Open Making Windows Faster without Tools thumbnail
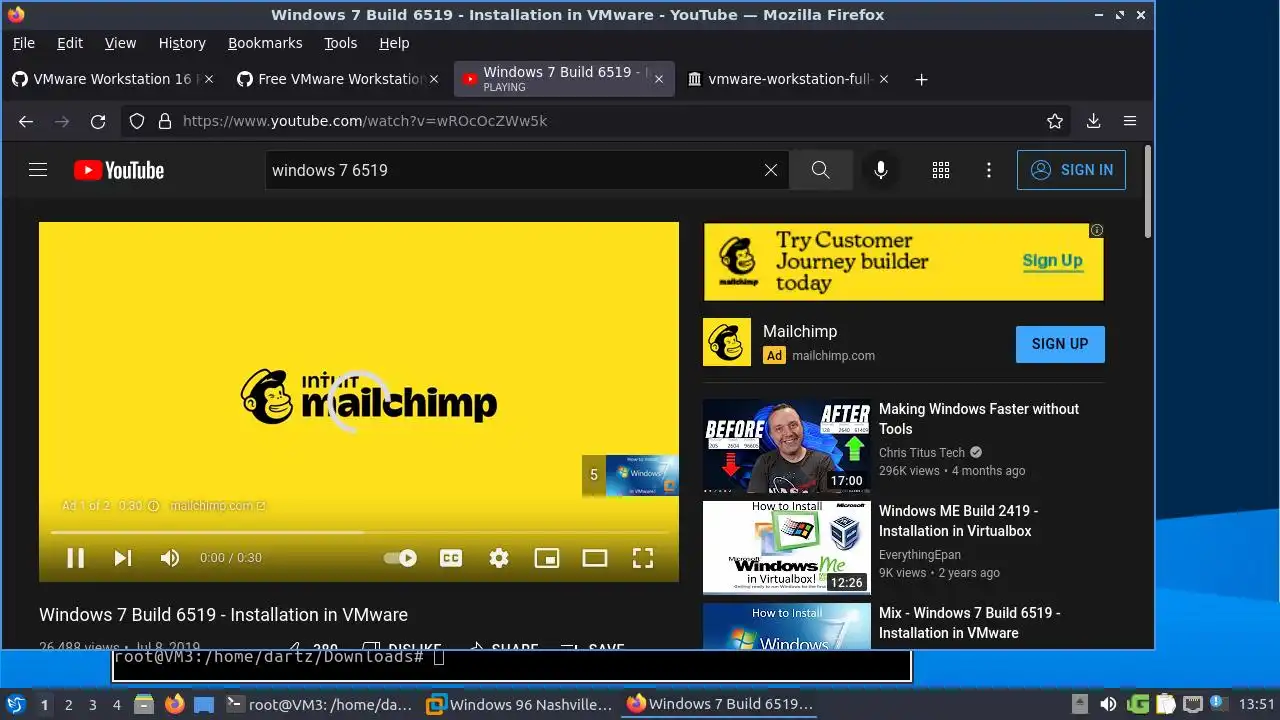 (x=787, y=446)
